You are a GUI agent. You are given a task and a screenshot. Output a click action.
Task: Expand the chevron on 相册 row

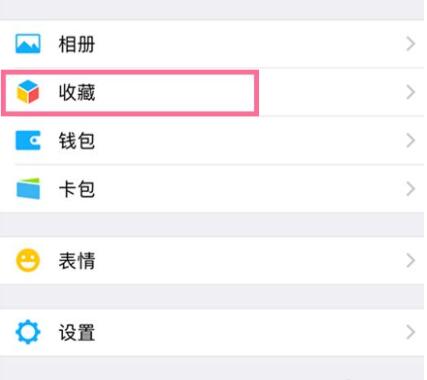pos(411,44)
